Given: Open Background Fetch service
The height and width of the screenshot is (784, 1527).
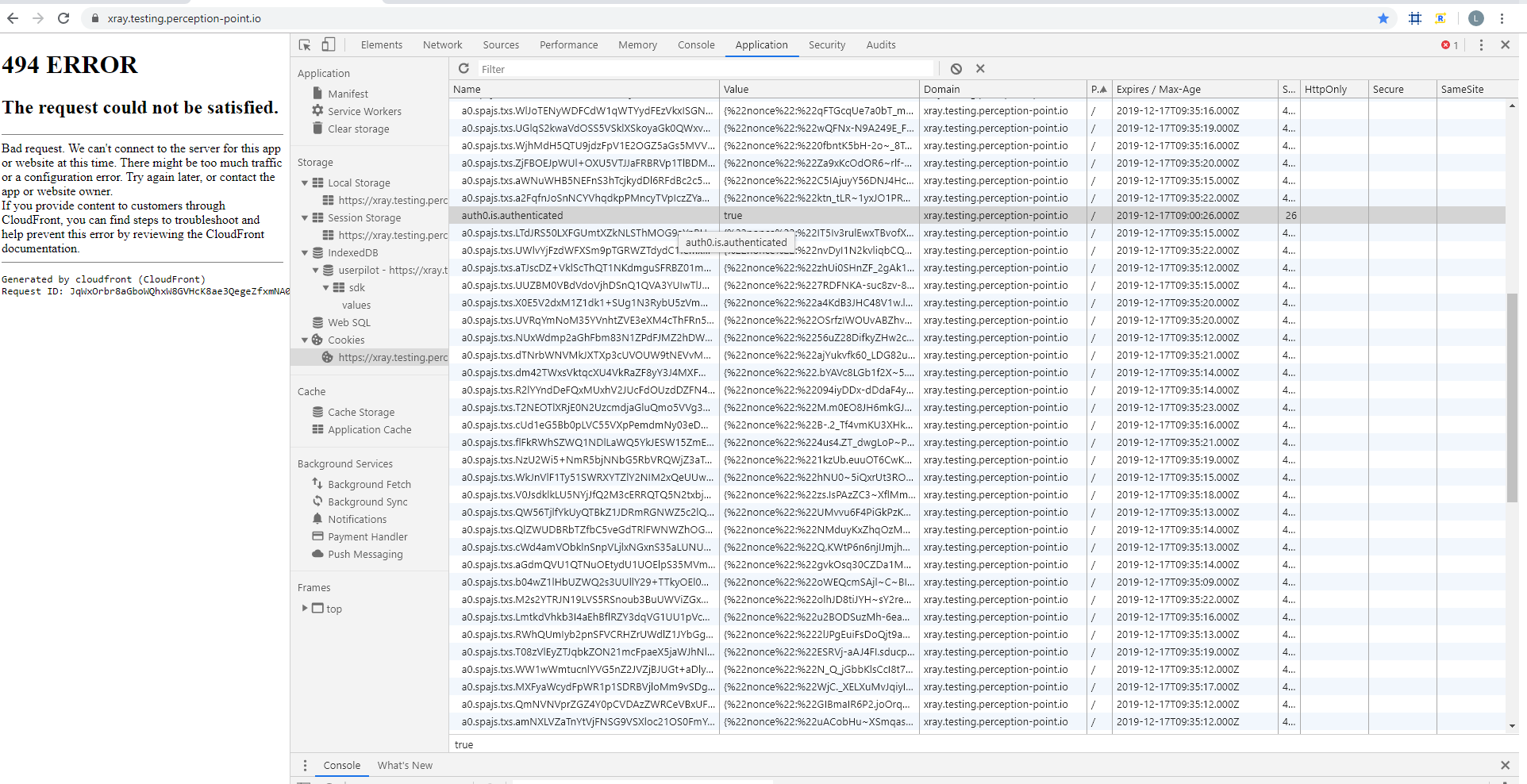Looking at the screenshot, I should pos(369,484).
